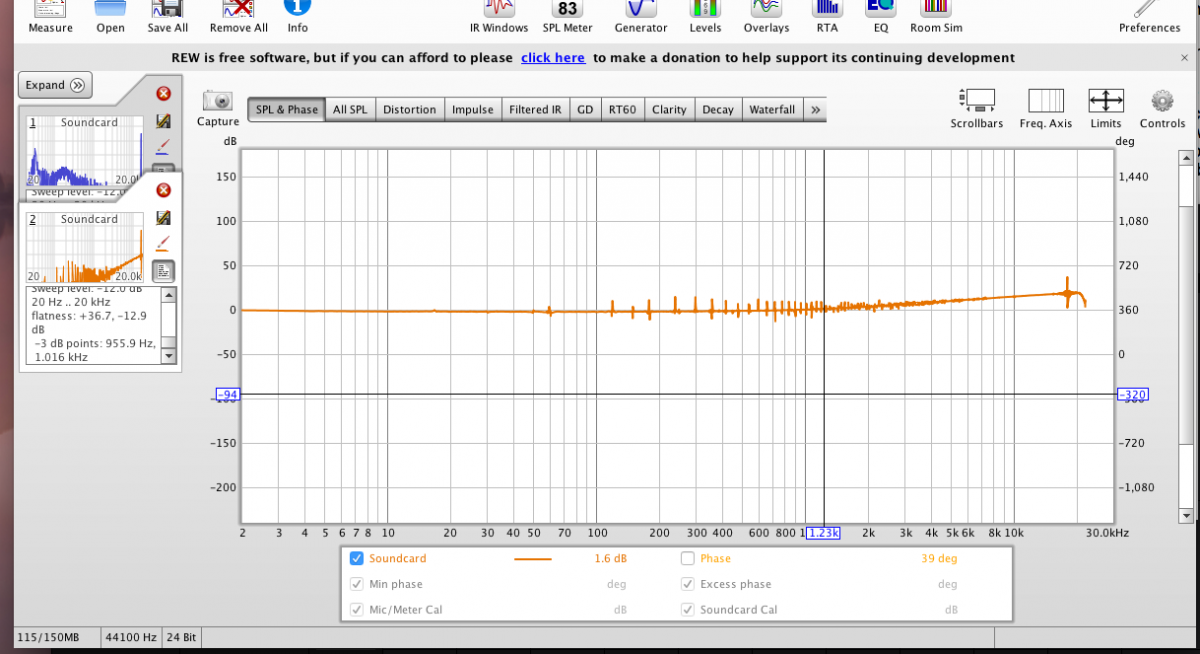1200x654 pixels.
Task: Toggle notes panel button for measurement 2
Action: (x=164, y=270)
